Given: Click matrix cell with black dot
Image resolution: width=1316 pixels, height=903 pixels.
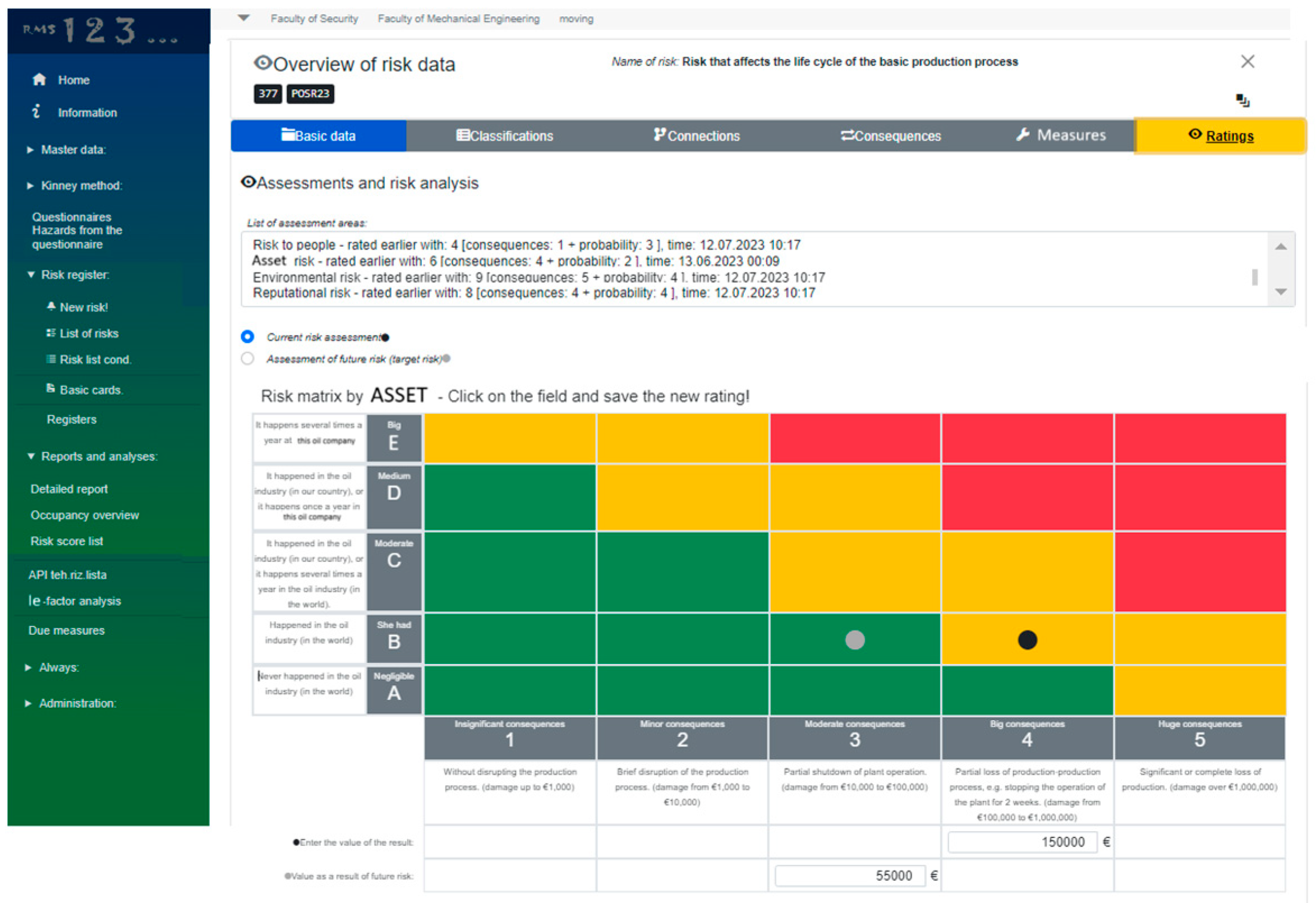Looking at the screenshot, I should click(1027, 640).
